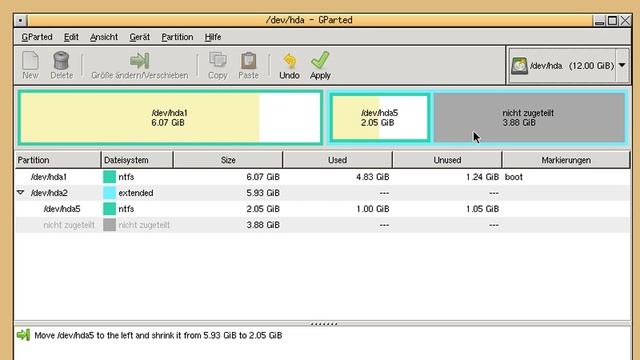Minimize the GParted window
The height and width of the screenshot is (360, 640).
click(x=599, y=20)
